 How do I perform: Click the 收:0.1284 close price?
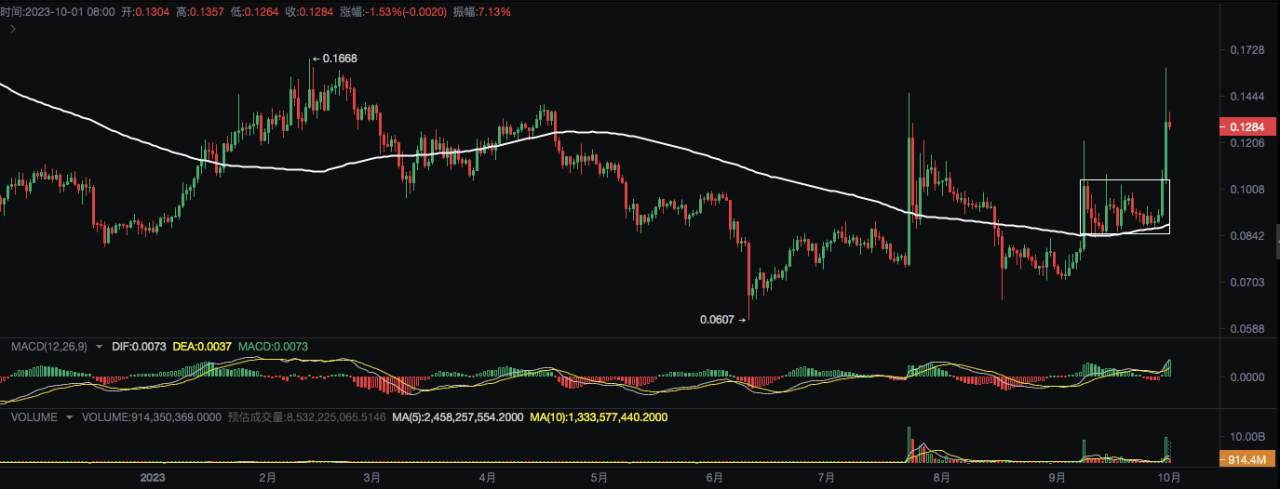coord(309,12)
